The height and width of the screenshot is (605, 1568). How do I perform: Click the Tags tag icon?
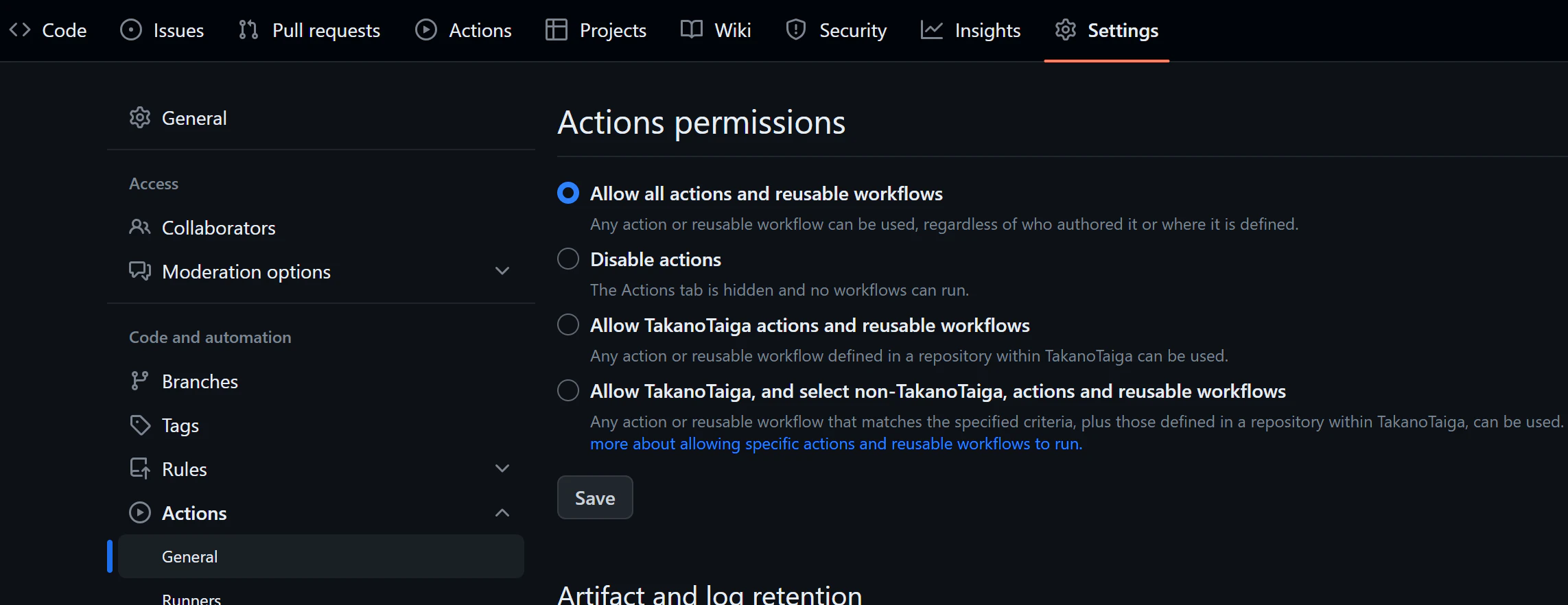tap(140, 425)
